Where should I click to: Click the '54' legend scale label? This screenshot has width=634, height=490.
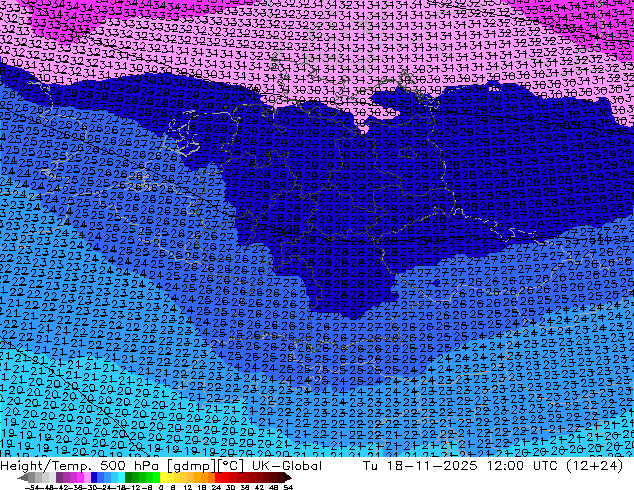tap(288, 487)
